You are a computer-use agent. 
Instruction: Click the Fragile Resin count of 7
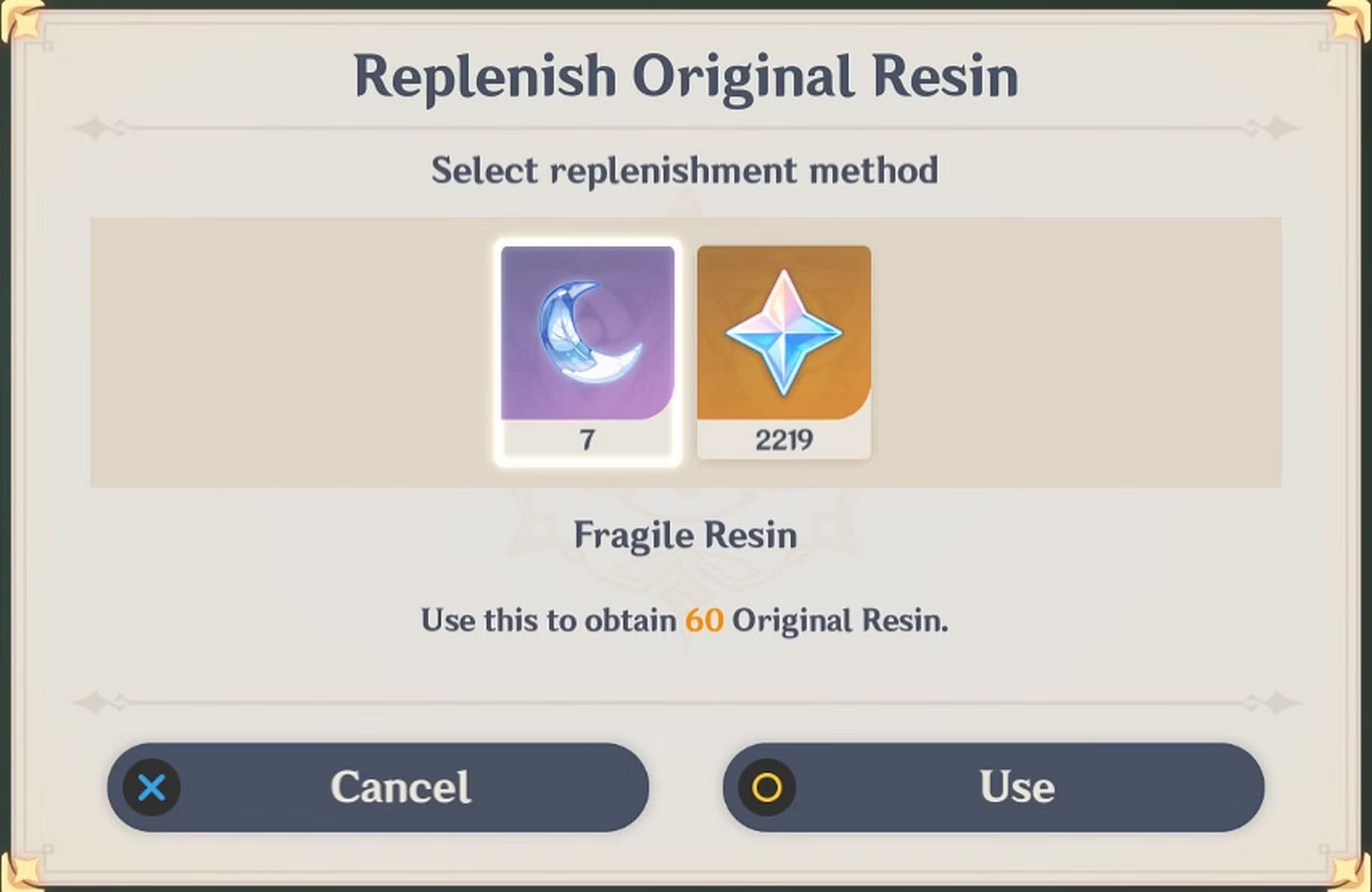[x=587, y=440]
